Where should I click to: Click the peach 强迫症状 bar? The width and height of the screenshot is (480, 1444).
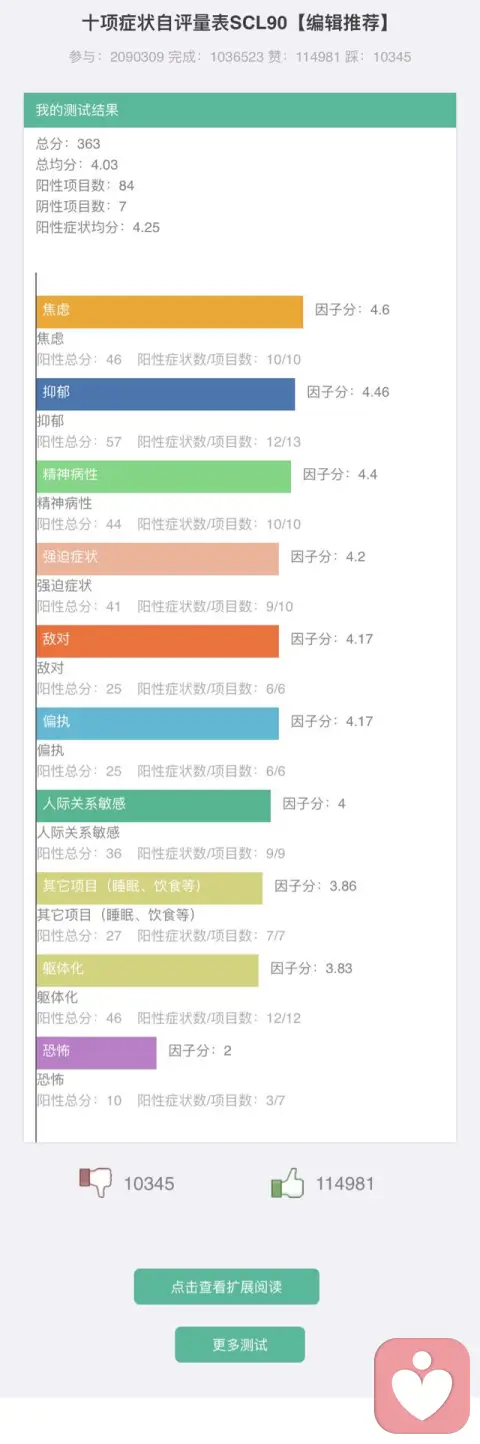pyautogui.click(x=158, y=559)
